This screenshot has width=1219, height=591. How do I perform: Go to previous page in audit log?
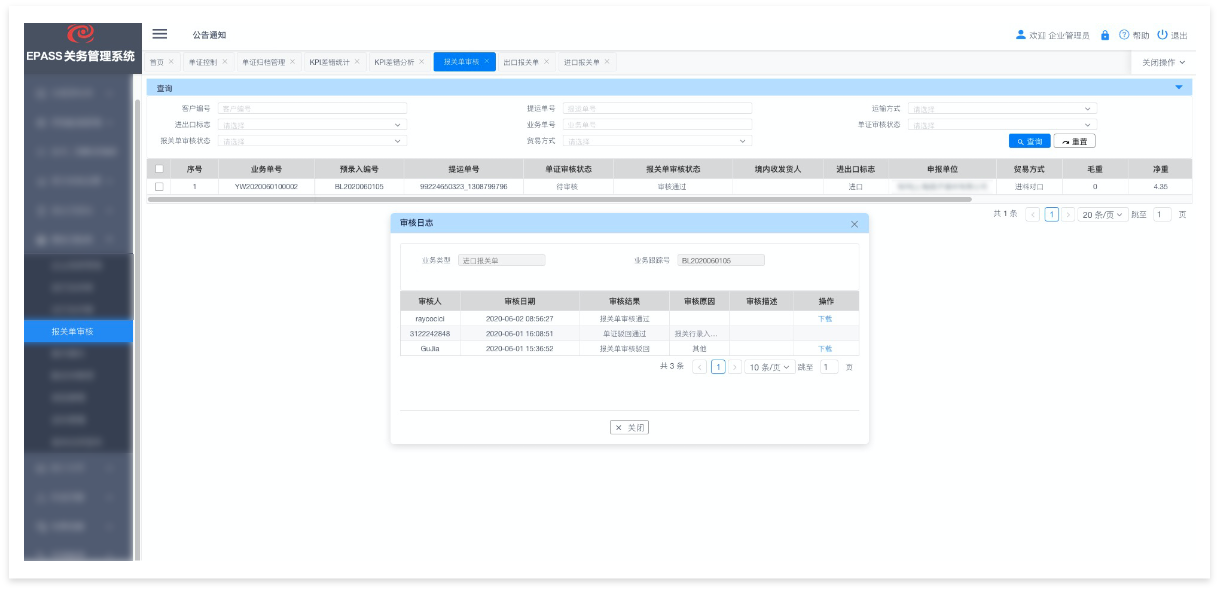[x=700, y=367]
